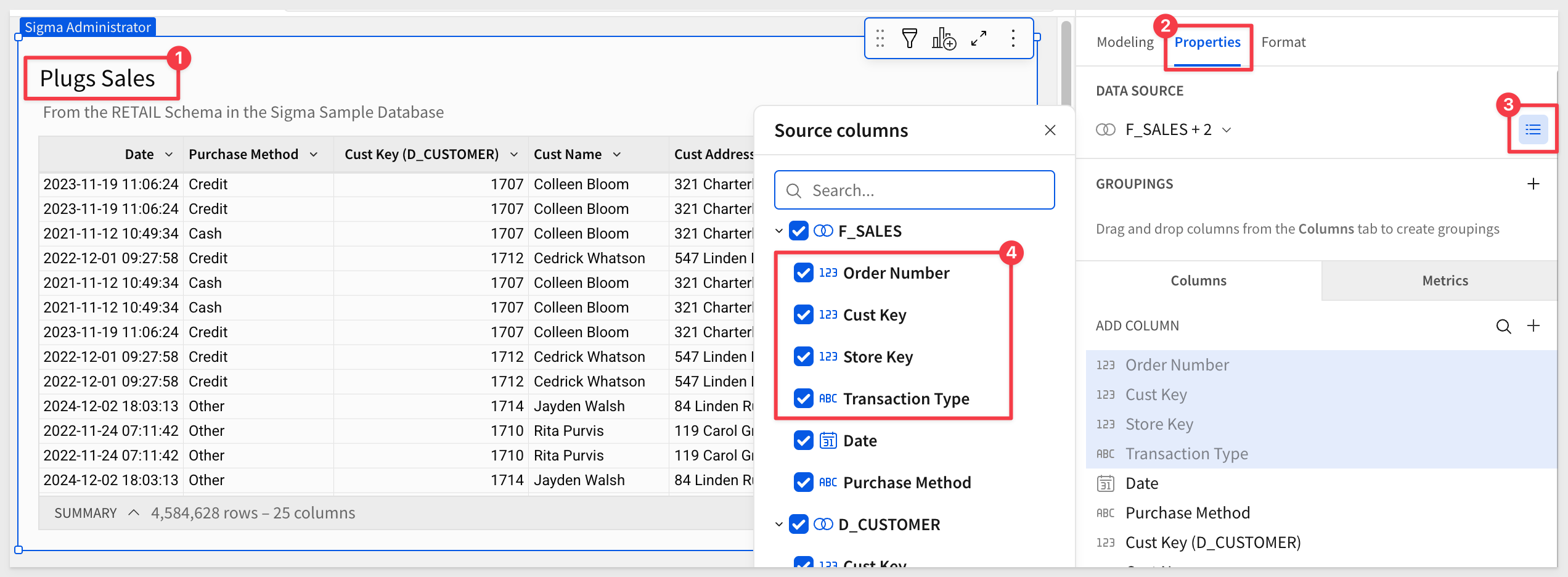
Task: Expand the table to full screen
Action: click(x=979, y=39)
